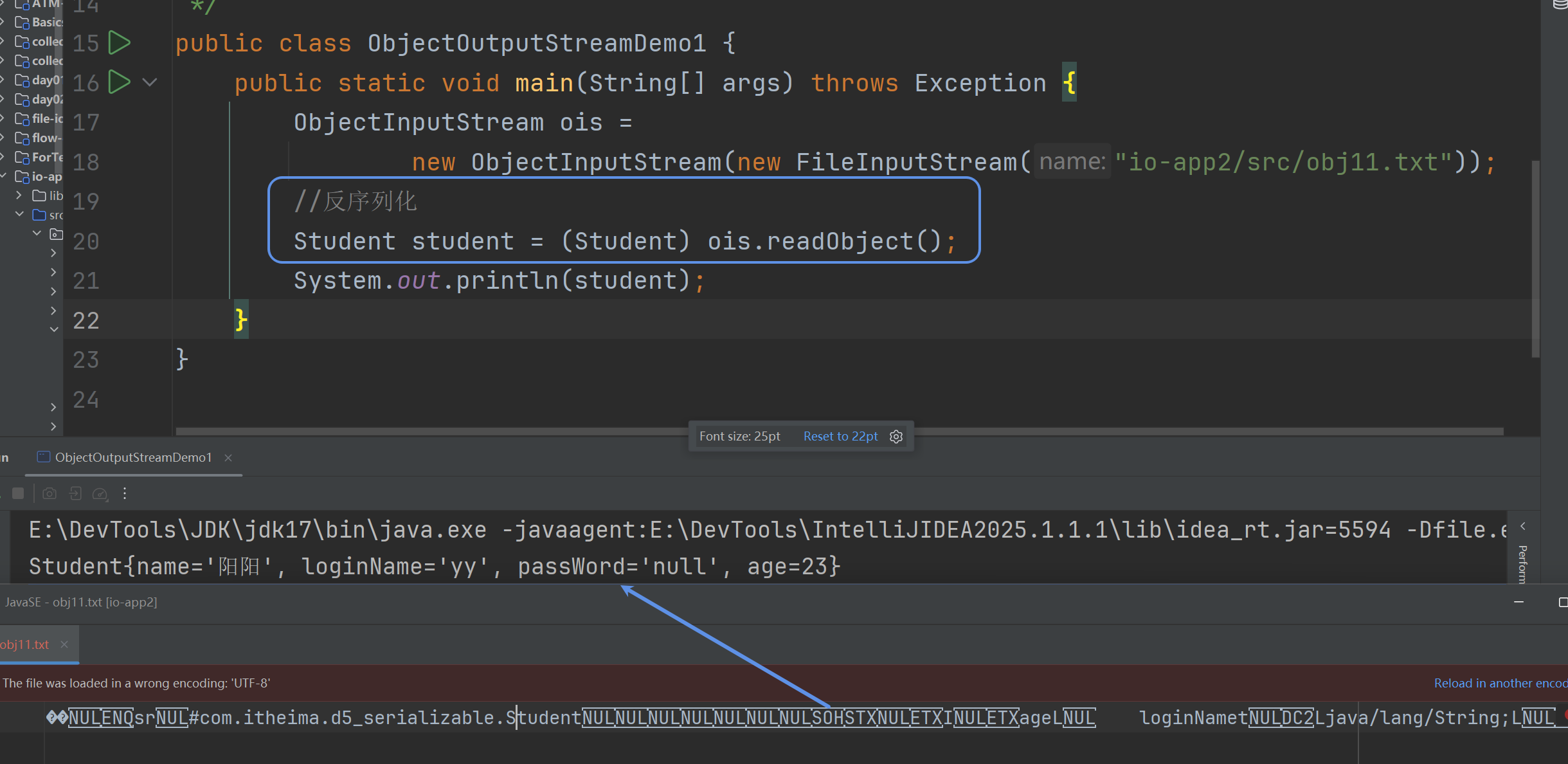Click the run arrow next to the main method
The image size is (1568, 764).
pos(119,82)
